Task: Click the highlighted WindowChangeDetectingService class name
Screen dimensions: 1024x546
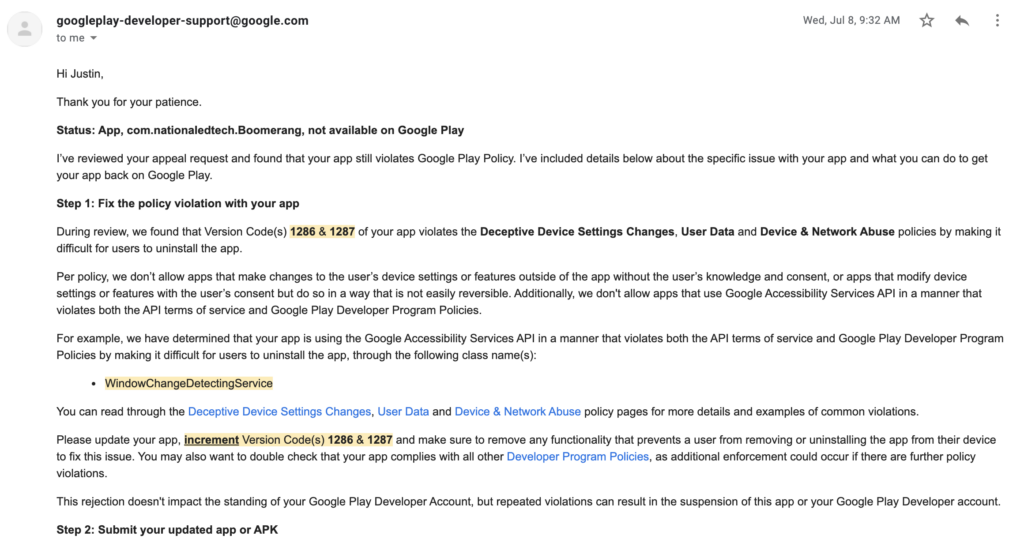Action: coord(188,383)
